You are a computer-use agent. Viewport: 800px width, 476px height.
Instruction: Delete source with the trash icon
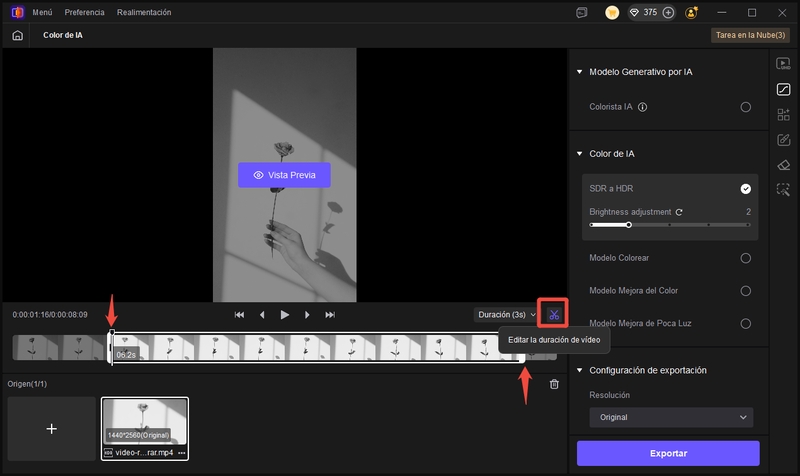coord(554,384)
